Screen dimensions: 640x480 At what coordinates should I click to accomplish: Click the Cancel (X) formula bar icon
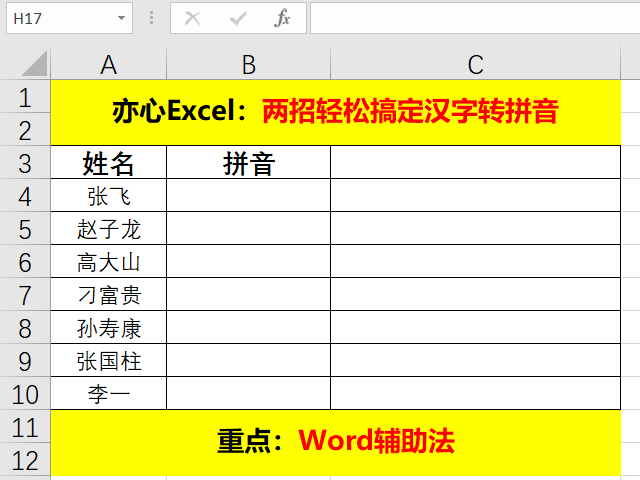click(192, 18)
